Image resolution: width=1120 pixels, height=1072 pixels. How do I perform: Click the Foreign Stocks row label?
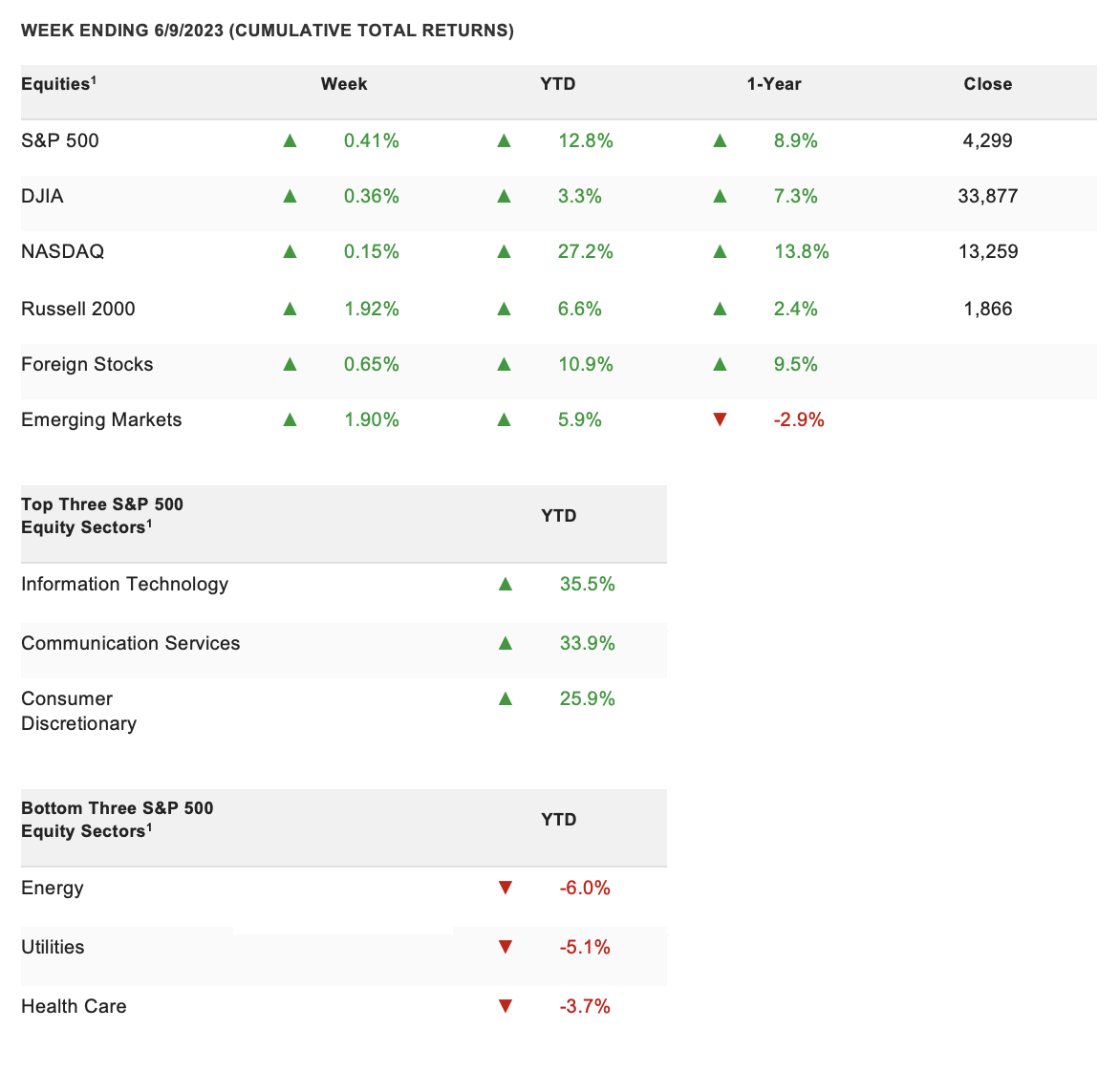(x=87, y=364)
